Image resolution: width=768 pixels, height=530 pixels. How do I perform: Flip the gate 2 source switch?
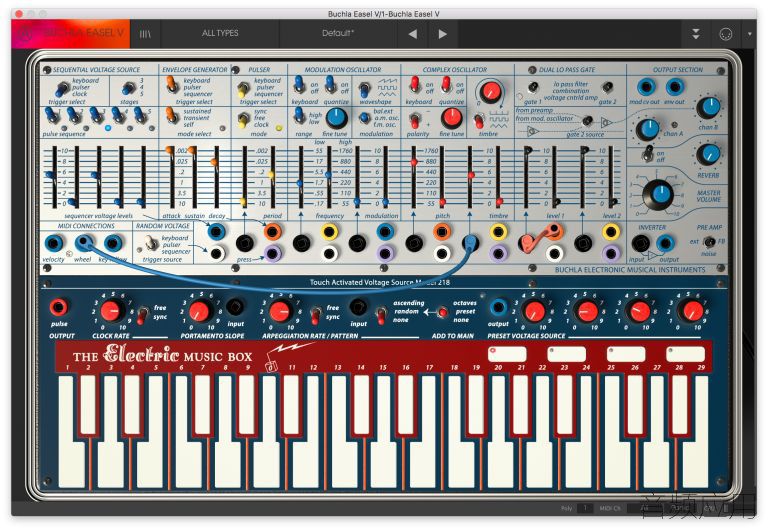[x=587, y=120]
